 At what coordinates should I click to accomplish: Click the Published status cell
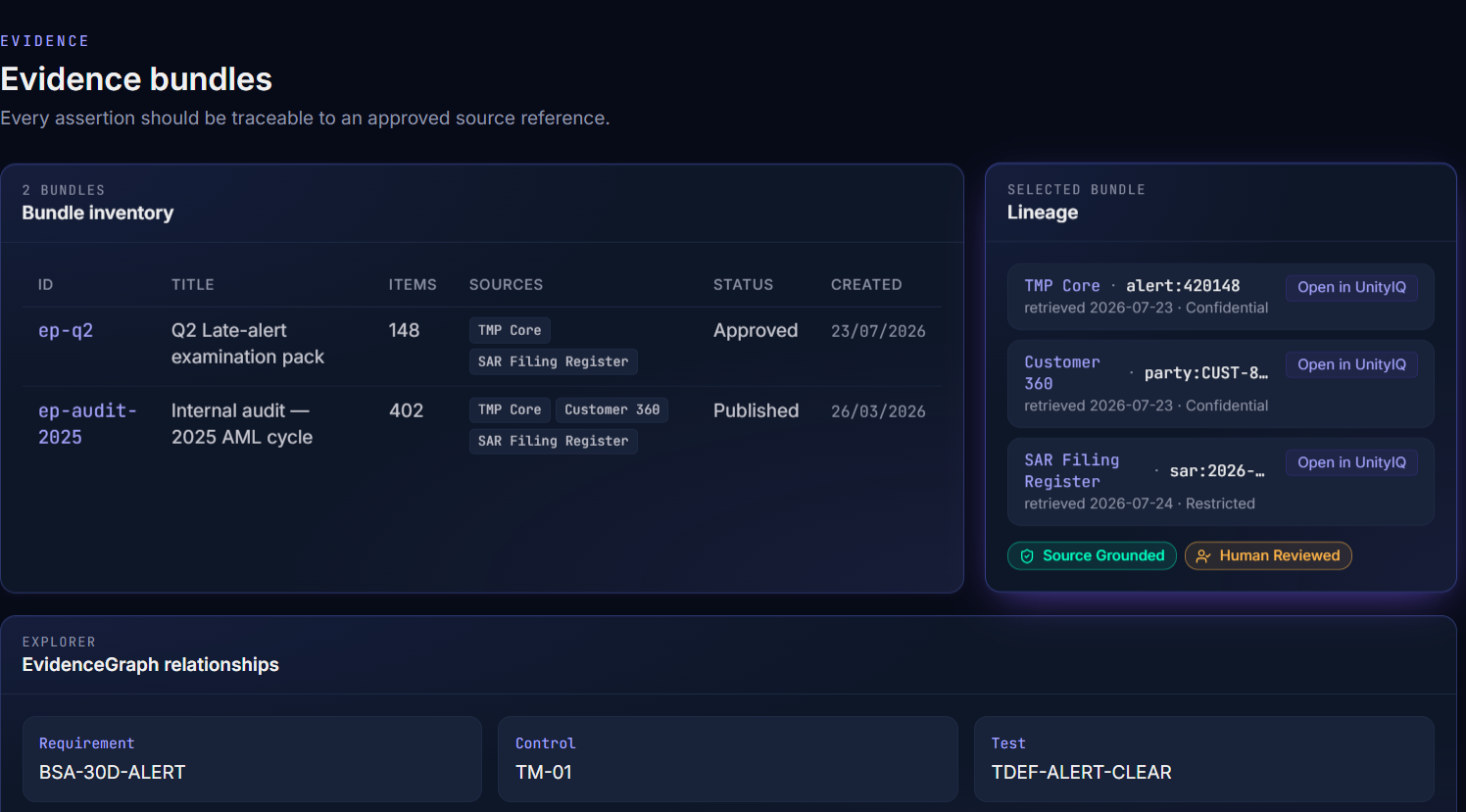click(x=756, y=411)
